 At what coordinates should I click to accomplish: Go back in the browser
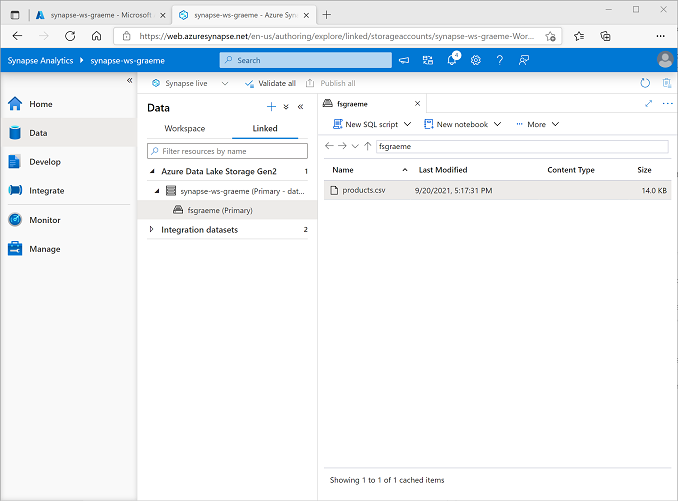click(x=17, y=36)
